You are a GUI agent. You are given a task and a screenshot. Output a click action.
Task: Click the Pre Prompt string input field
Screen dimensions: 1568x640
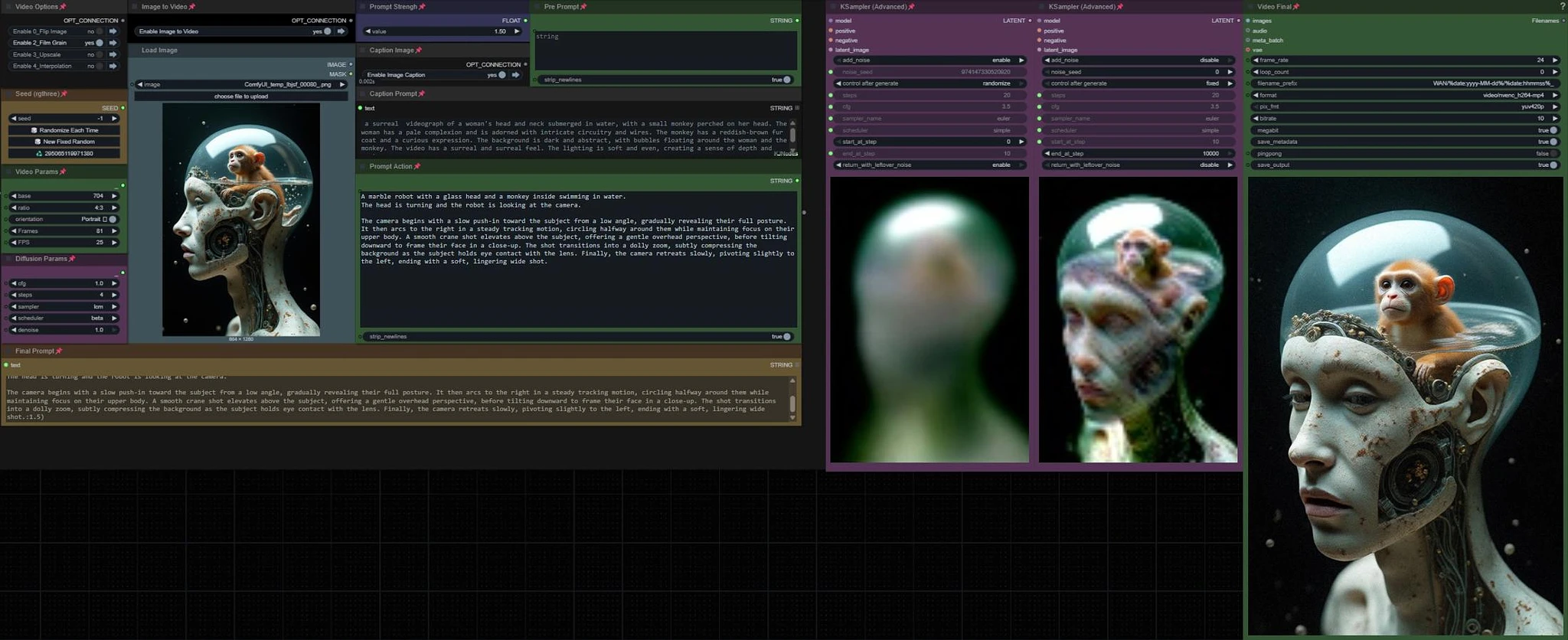coord(665,50)
